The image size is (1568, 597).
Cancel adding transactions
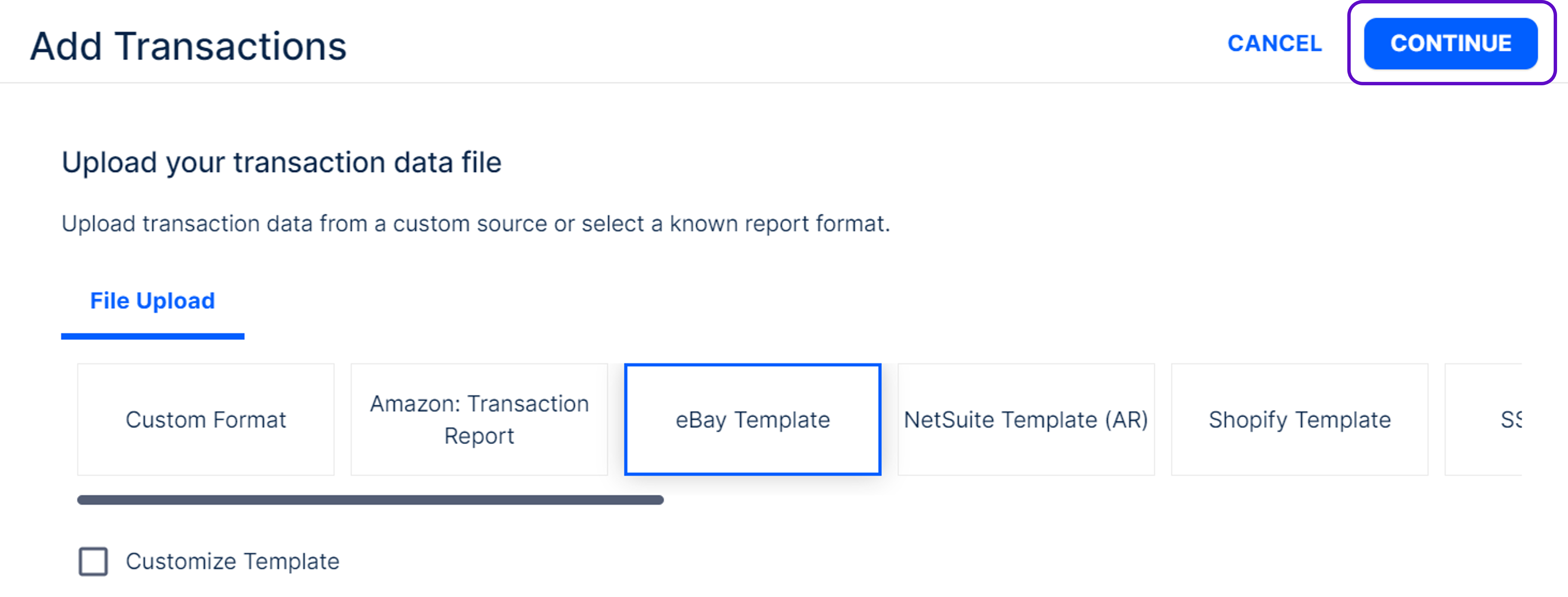point(1274,43)
